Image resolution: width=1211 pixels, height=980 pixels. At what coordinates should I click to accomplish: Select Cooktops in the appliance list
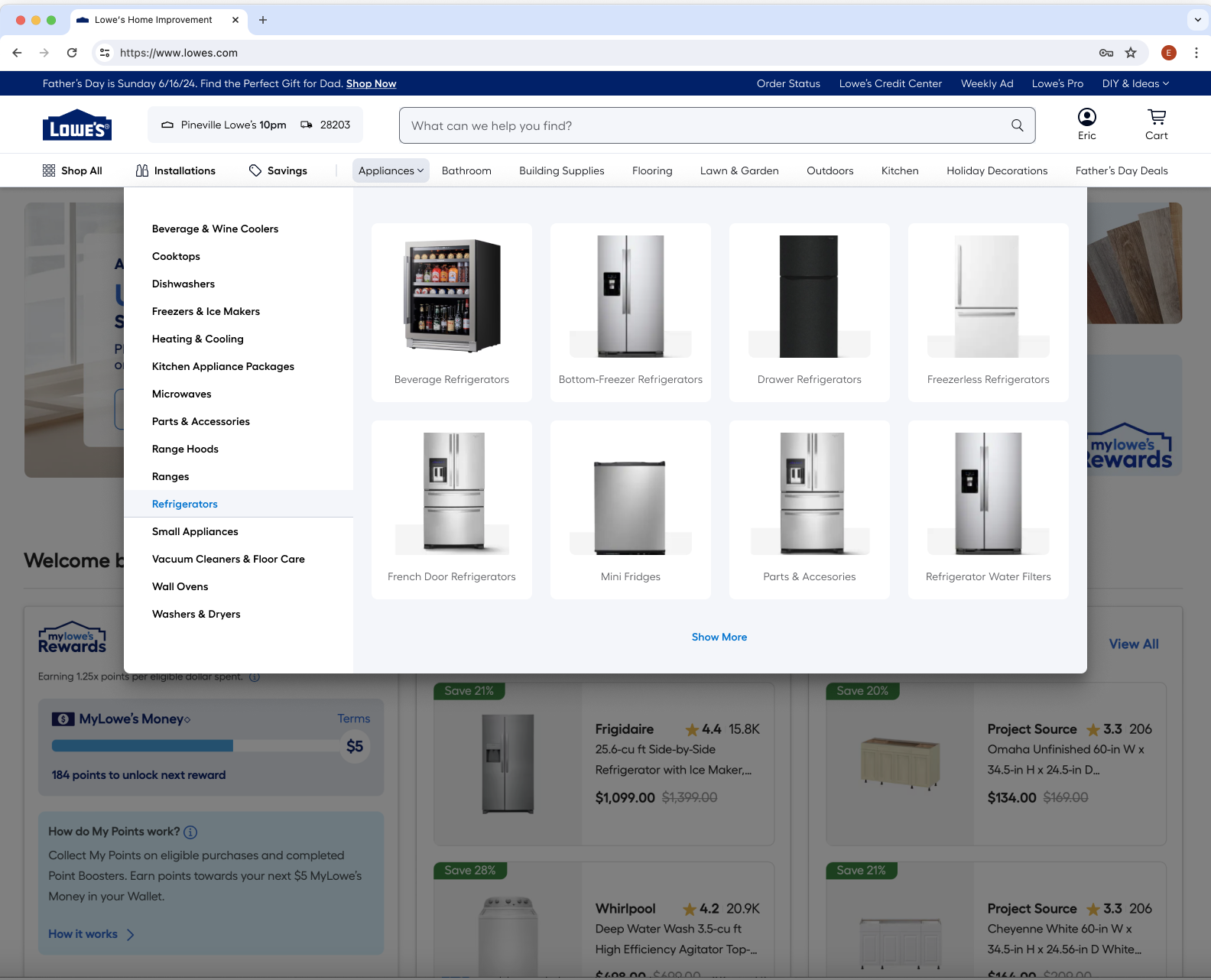pyautogui.click(x=176, y=256)
